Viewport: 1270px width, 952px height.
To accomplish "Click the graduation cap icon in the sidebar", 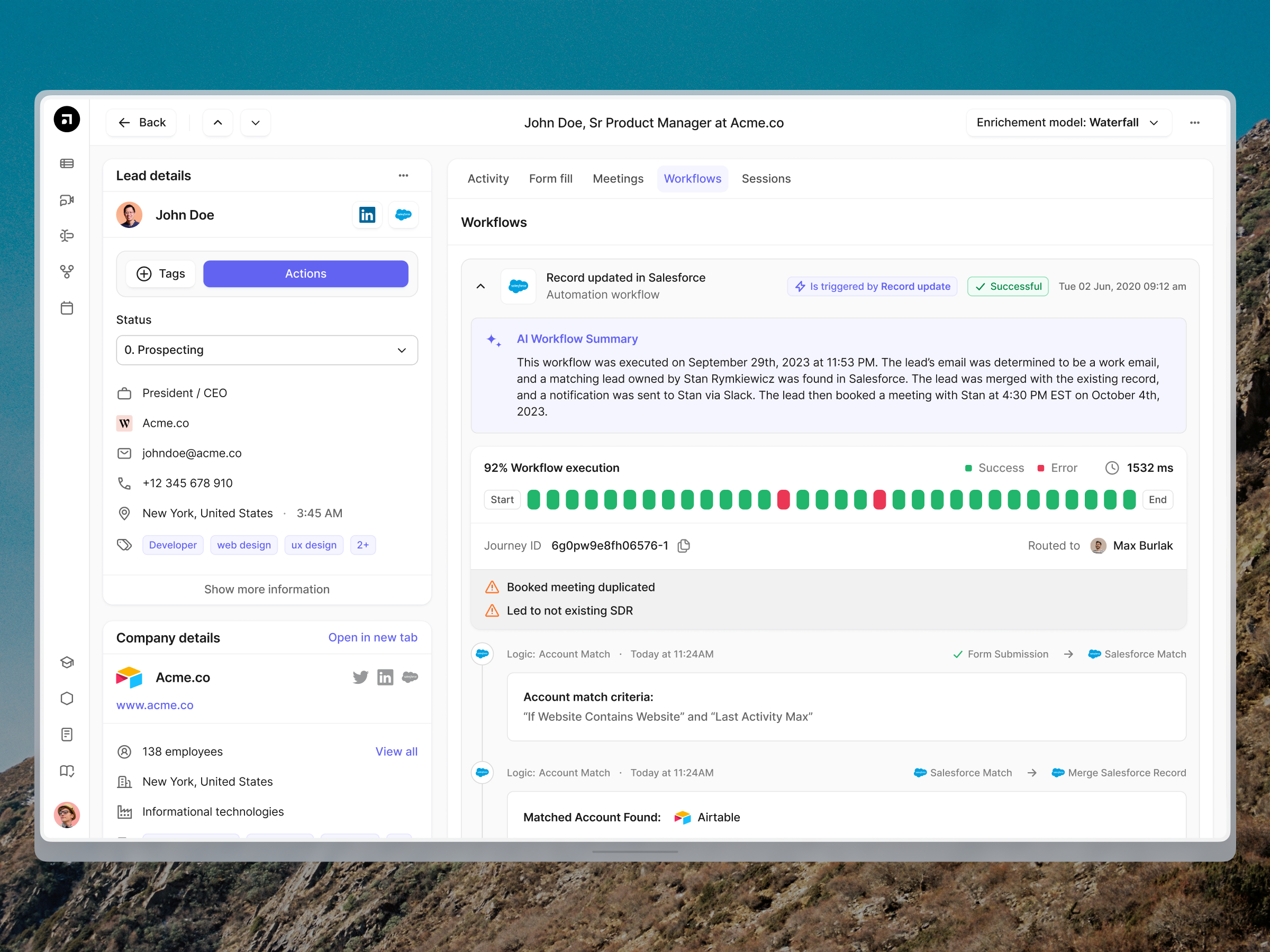I will point(67,662).
